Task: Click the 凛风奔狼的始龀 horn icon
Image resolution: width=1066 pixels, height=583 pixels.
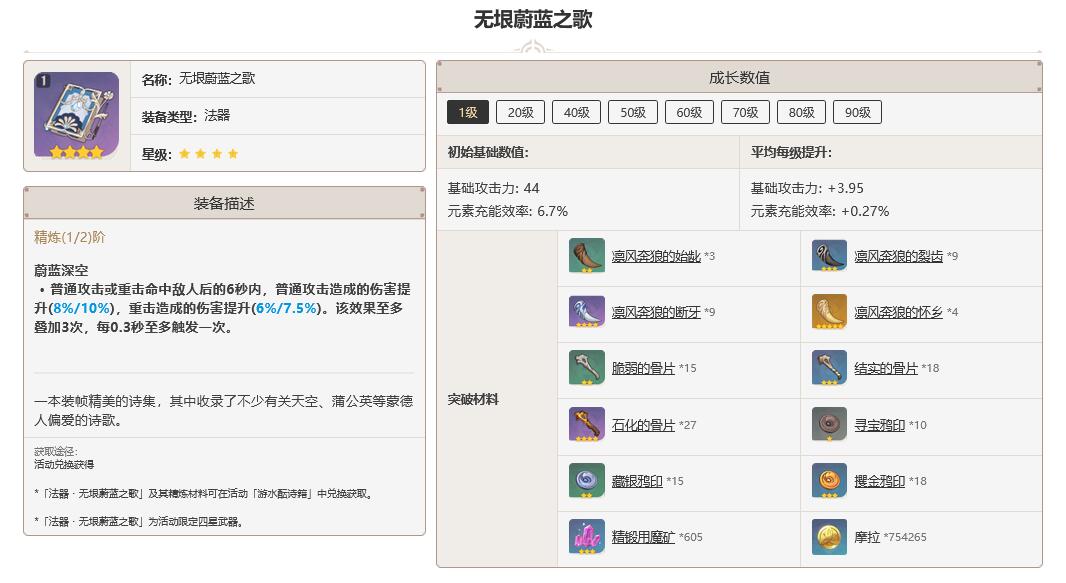Action: pyautogui.click(x=587, y=255)
